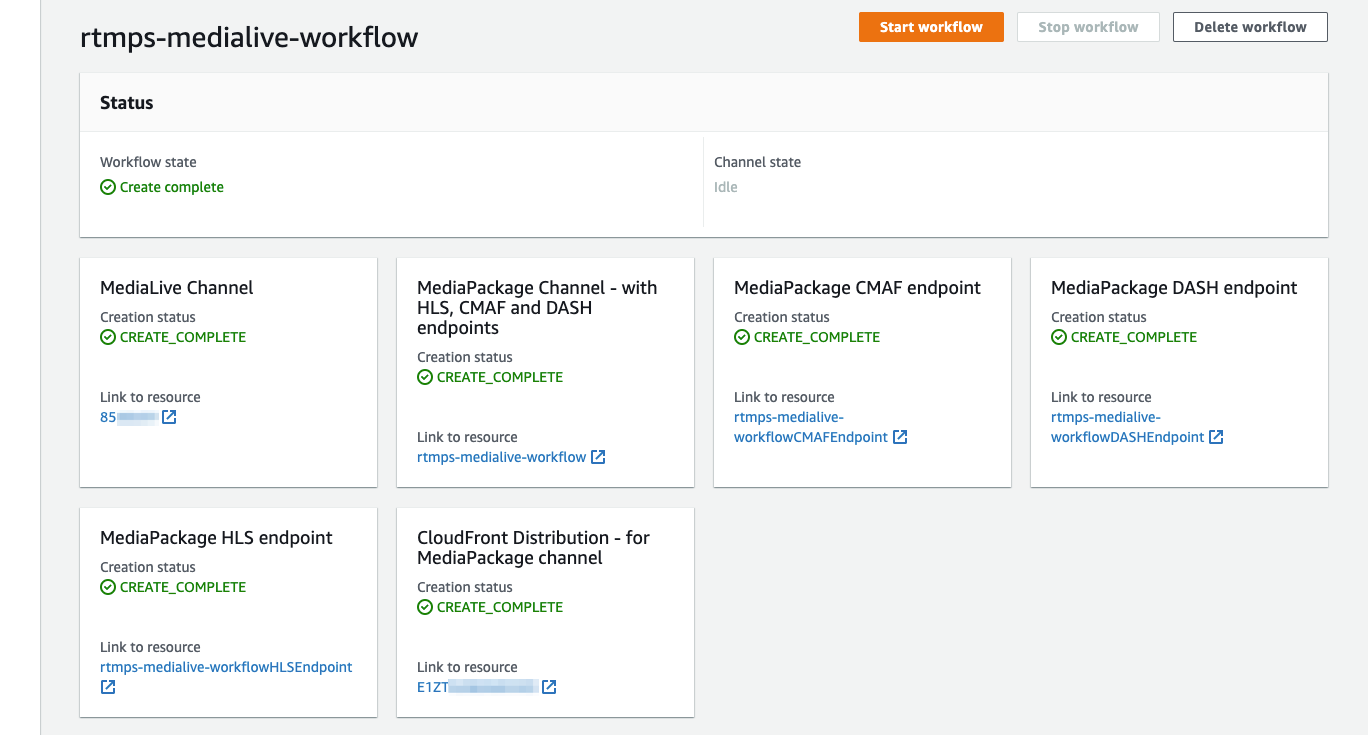This screenshot has width=1368, height=735.
Task: Click CREATE_COMPLETE text in CloudFront card
Action: click(x=500, y=607)
